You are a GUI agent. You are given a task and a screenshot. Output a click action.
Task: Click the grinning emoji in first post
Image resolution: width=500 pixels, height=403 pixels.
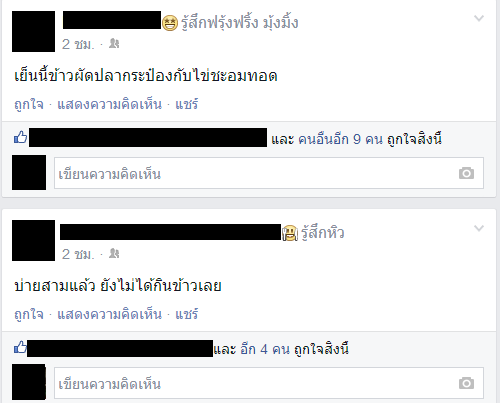[170, 23]
